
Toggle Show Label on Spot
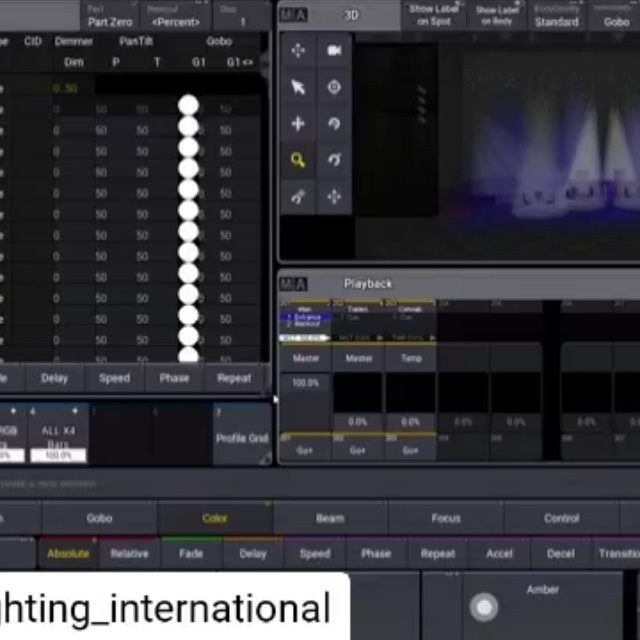pyautogui.click(x=433, y=15)
